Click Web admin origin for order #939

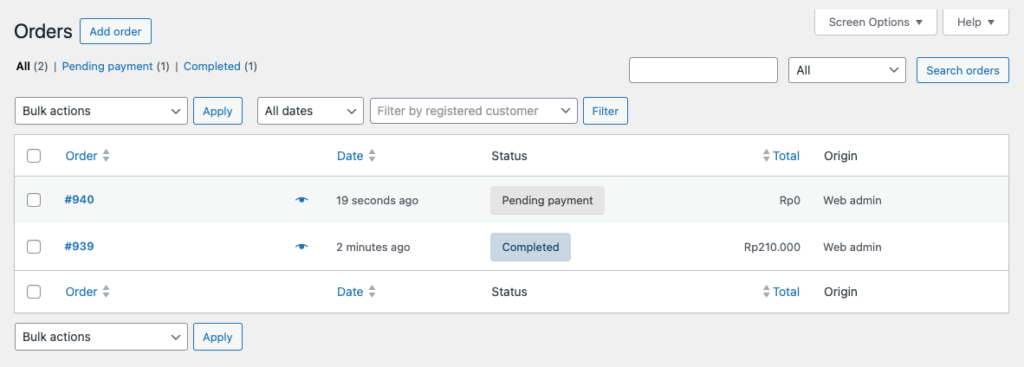click(x=852, y=247)
